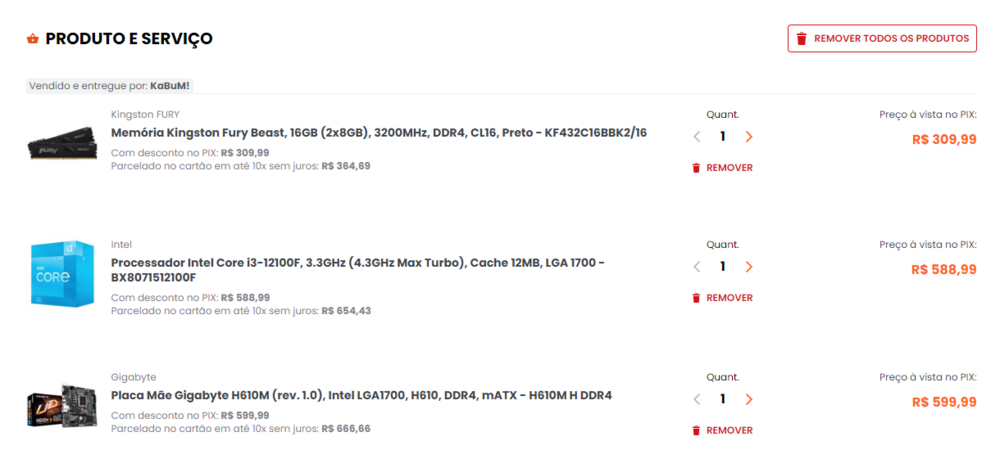Click Remover Todos os Produtos button
Image resolution: width=1000 pixels, height=450 pixels.
[882, 39]
